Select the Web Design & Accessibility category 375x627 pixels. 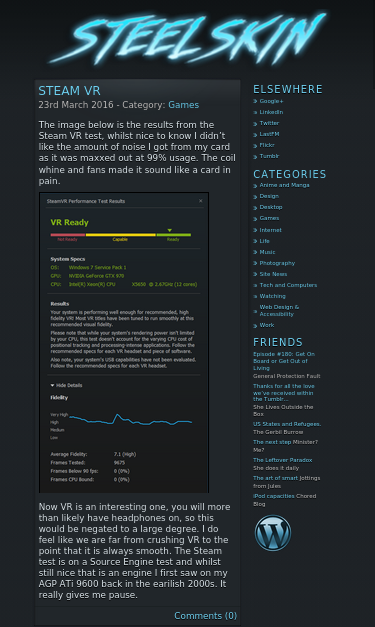279,311
